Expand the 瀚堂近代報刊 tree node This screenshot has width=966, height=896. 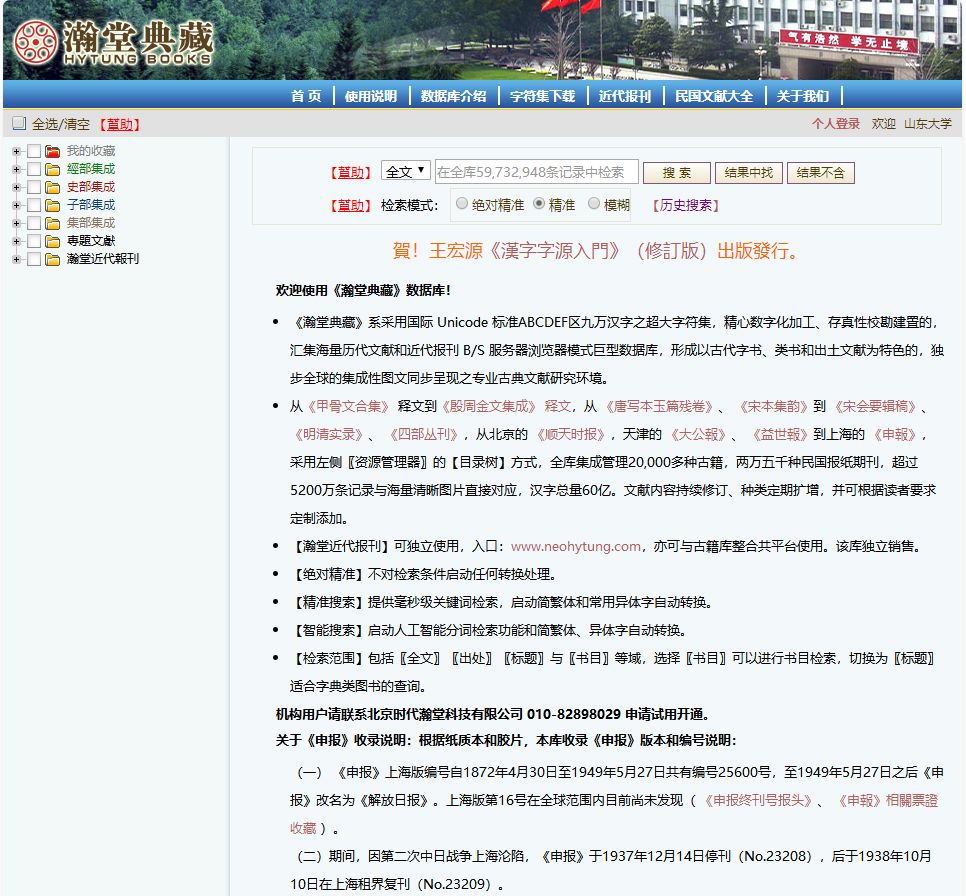pyautogui.click(x=17, y=259)
